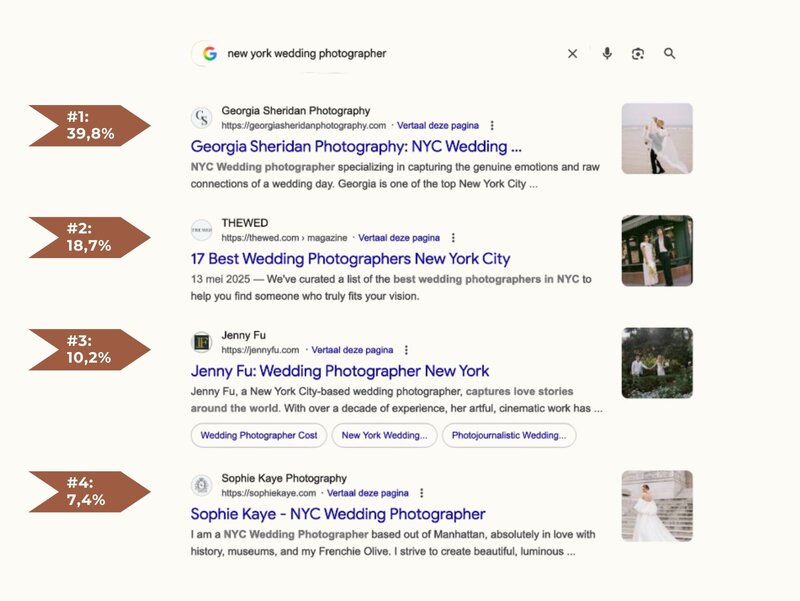
Task: Select the 'Wedding Photographer Cost' chip
Action: pyautogui.click(x=259, y=435)
